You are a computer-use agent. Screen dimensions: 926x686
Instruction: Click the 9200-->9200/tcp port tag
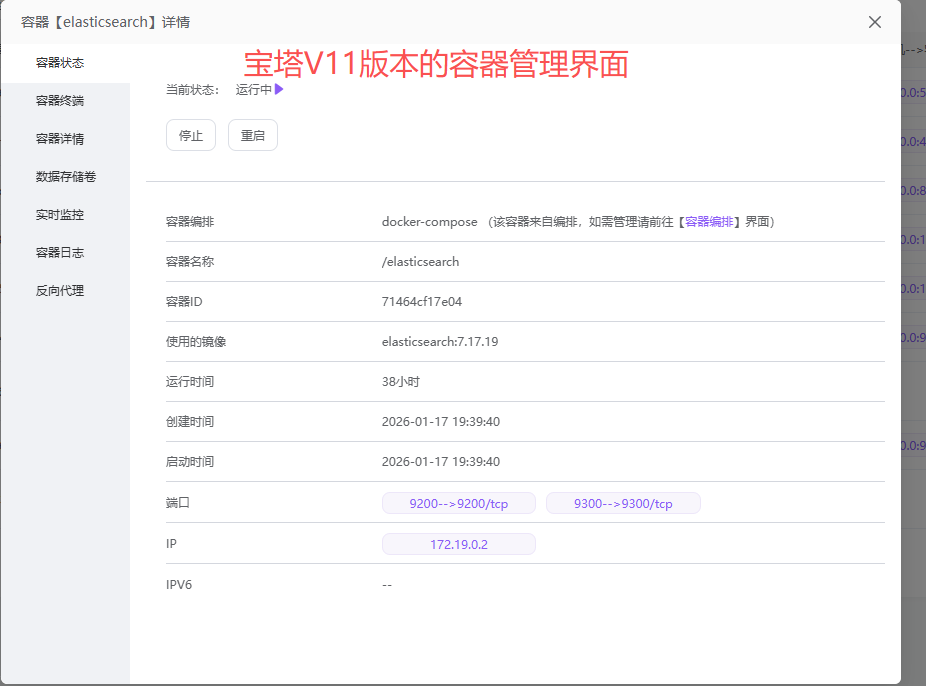click(458, 503)
